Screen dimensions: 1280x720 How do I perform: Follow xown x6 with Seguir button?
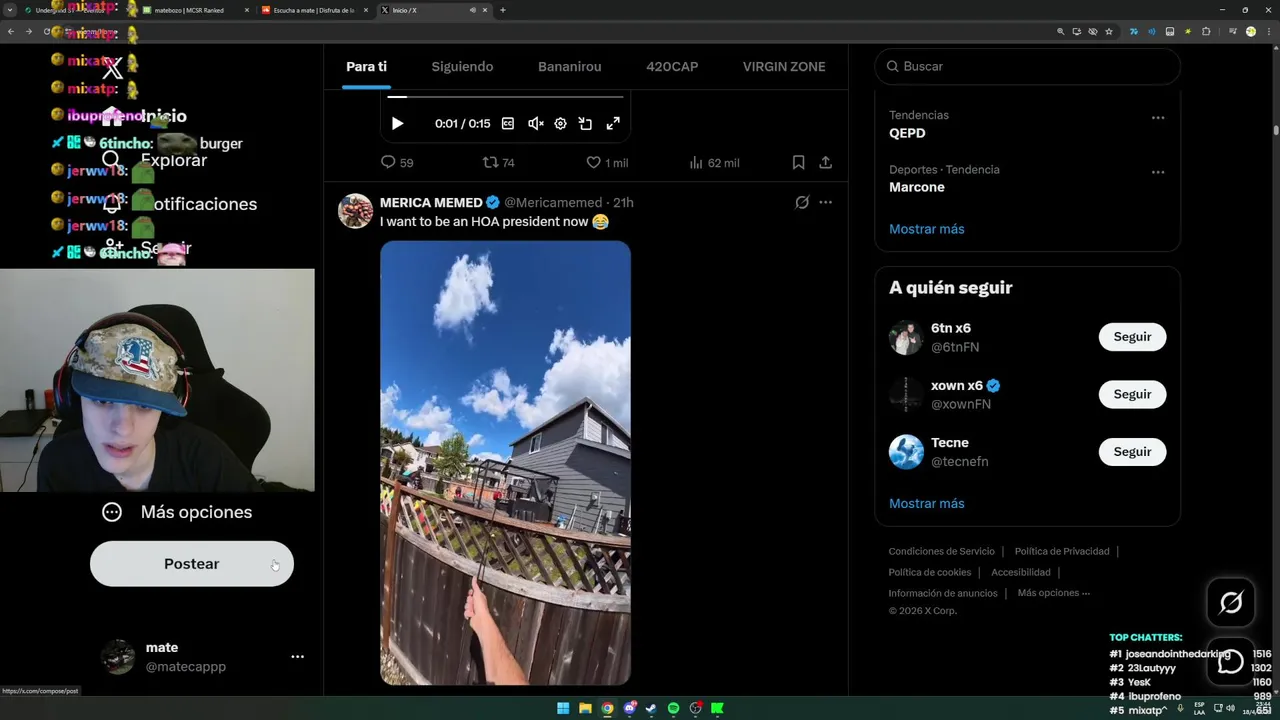click(1132, 394)
